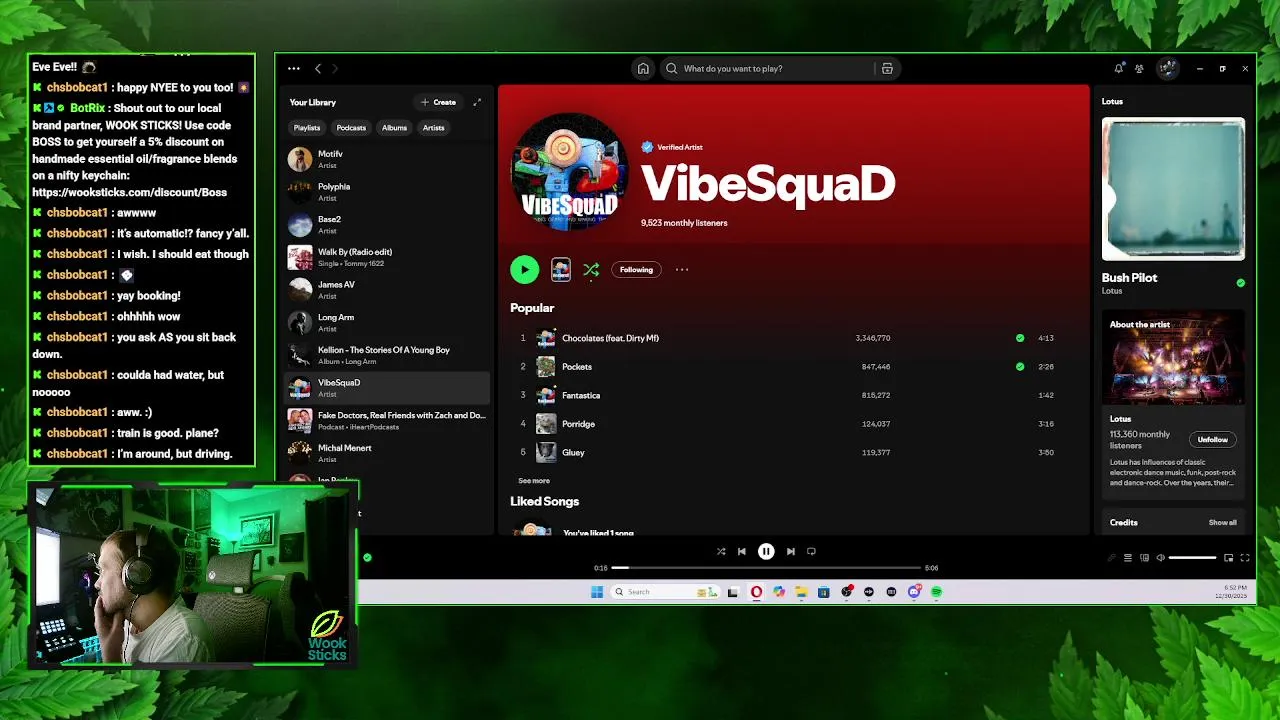Pause the current song

(766, 551)
